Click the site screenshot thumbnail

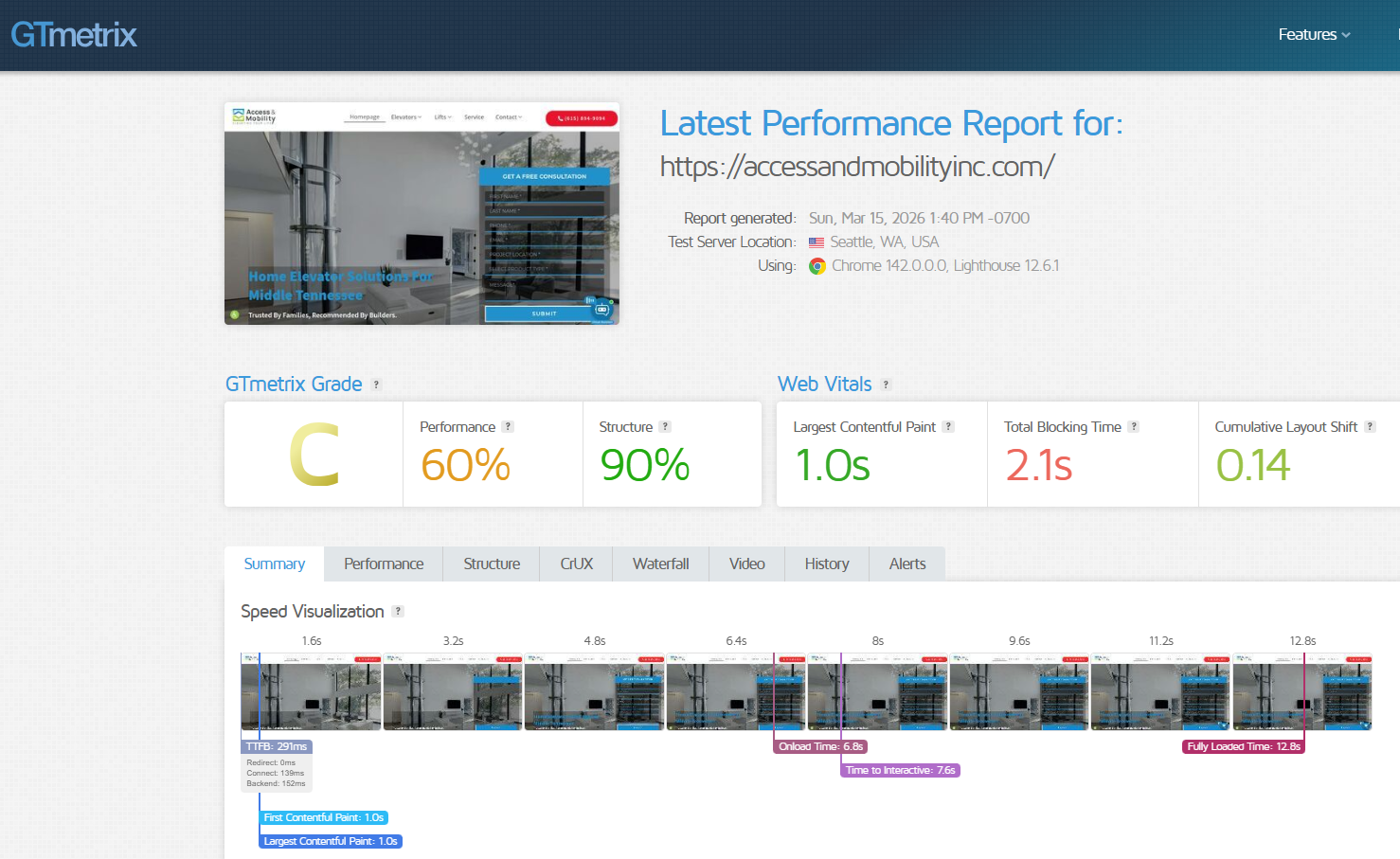click(422, 213)
